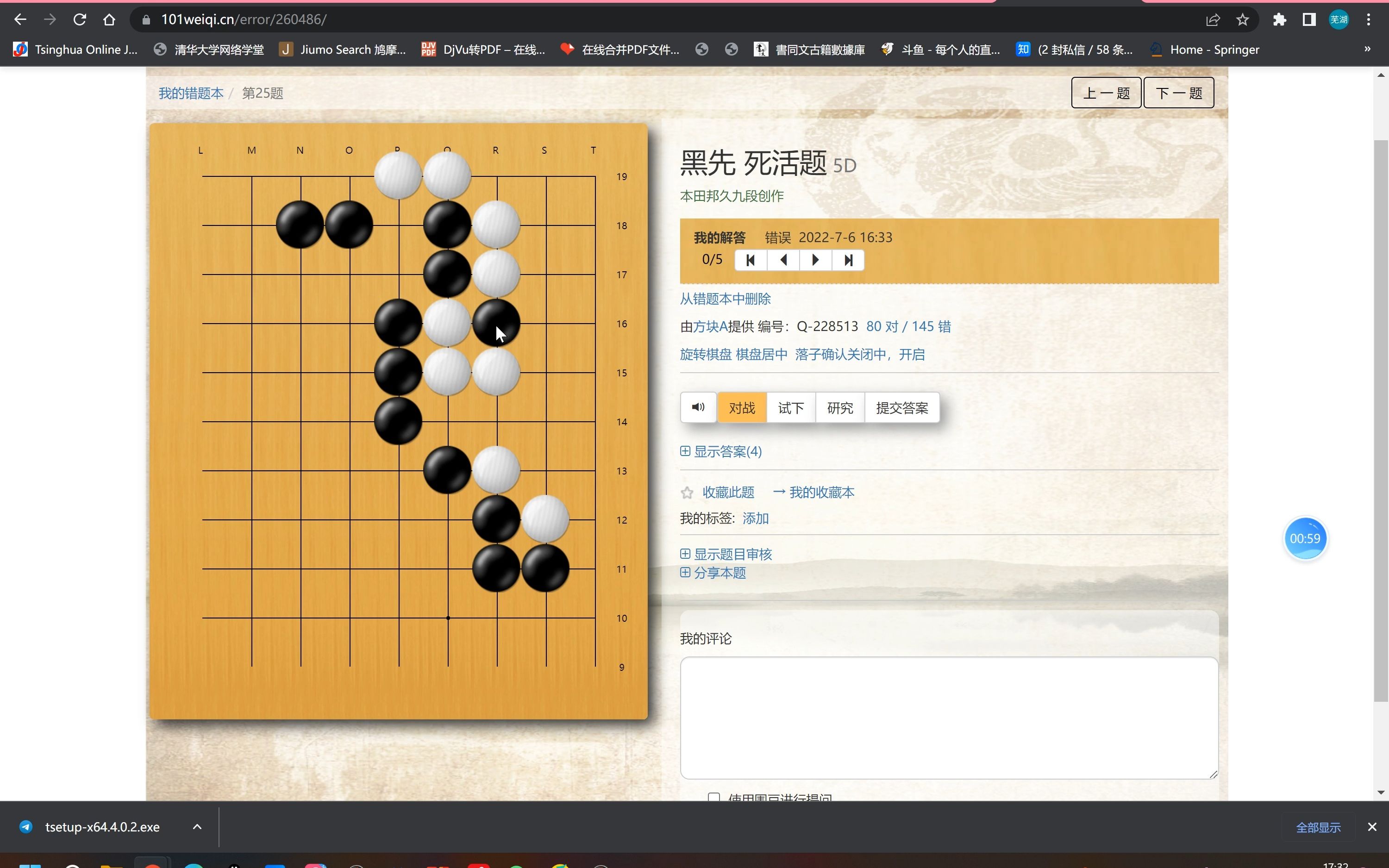The height and width of the screenshot is (868, 1389).
Task: Click the go-to-last-move icon
Action: [x=848, y=260]
